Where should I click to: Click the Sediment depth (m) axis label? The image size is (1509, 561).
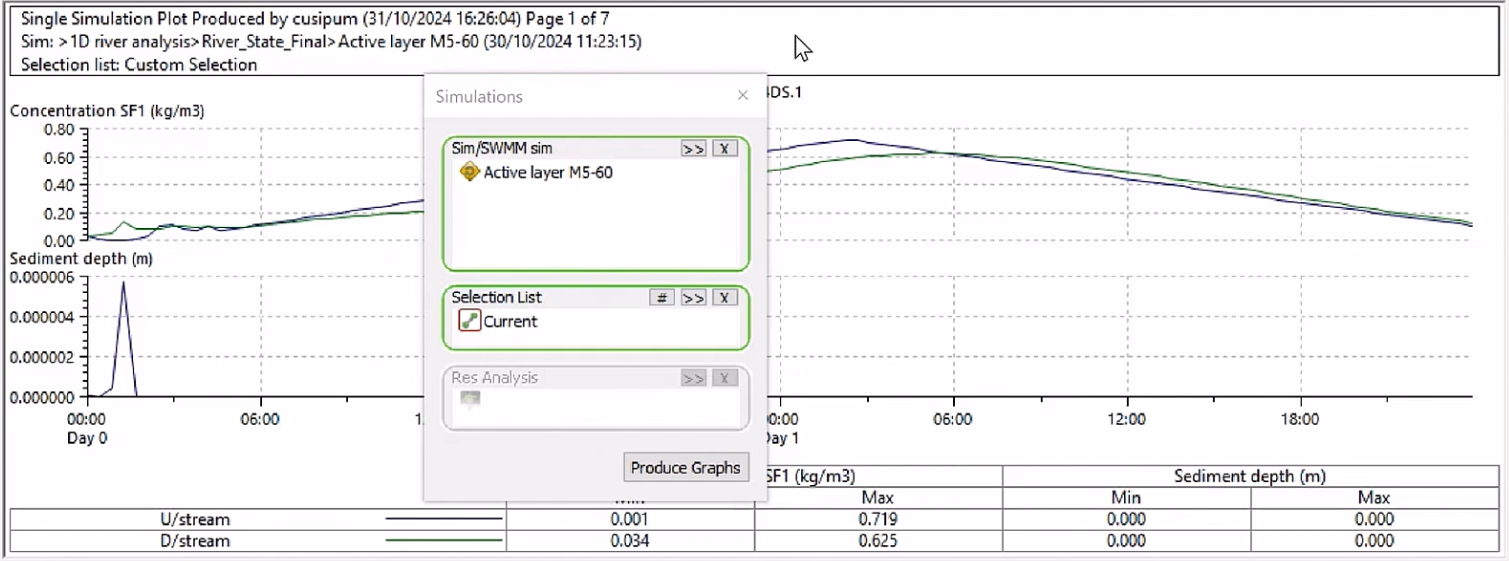pos(81,258)
